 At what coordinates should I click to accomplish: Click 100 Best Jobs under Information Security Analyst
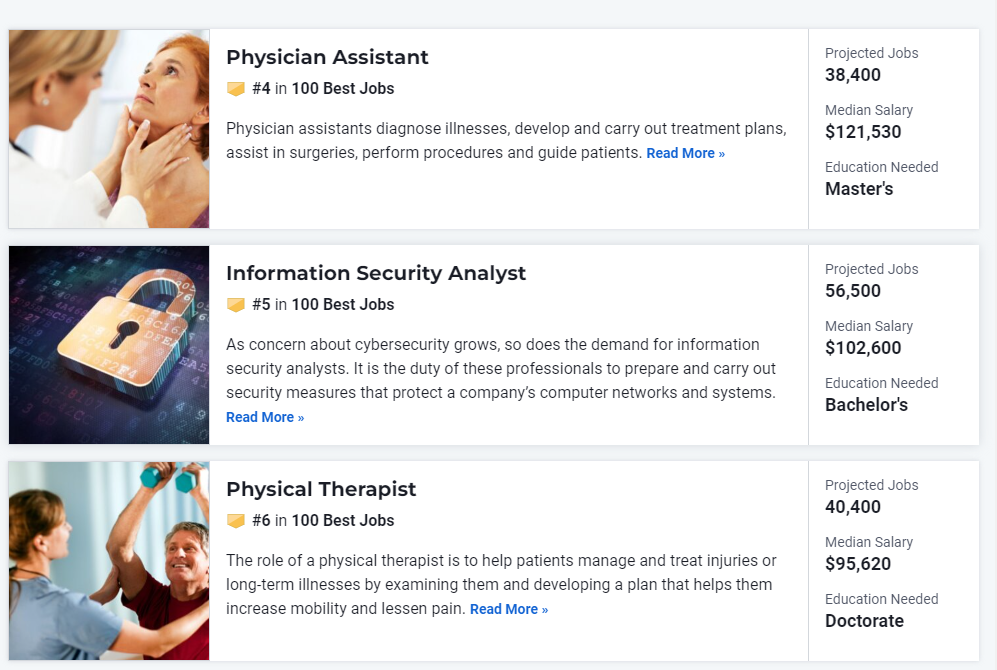pyautogui.click(x=343, y=304)
